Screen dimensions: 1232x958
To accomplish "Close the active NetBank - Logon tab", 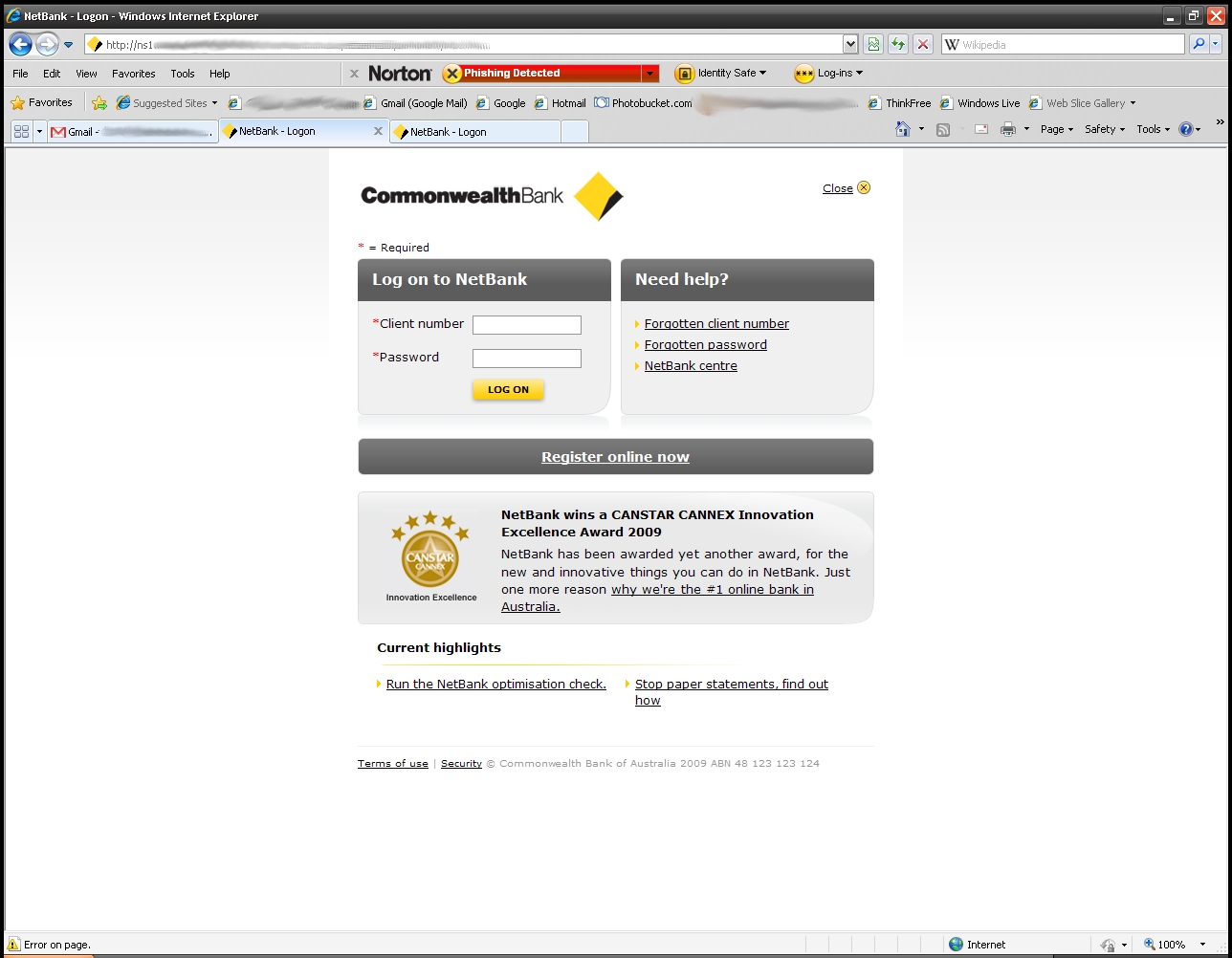I will (378, 131).
